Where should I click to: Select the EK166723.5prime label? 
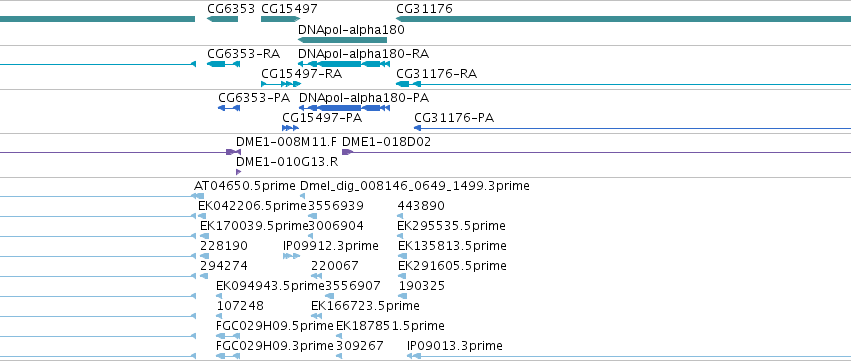[365, 306]
